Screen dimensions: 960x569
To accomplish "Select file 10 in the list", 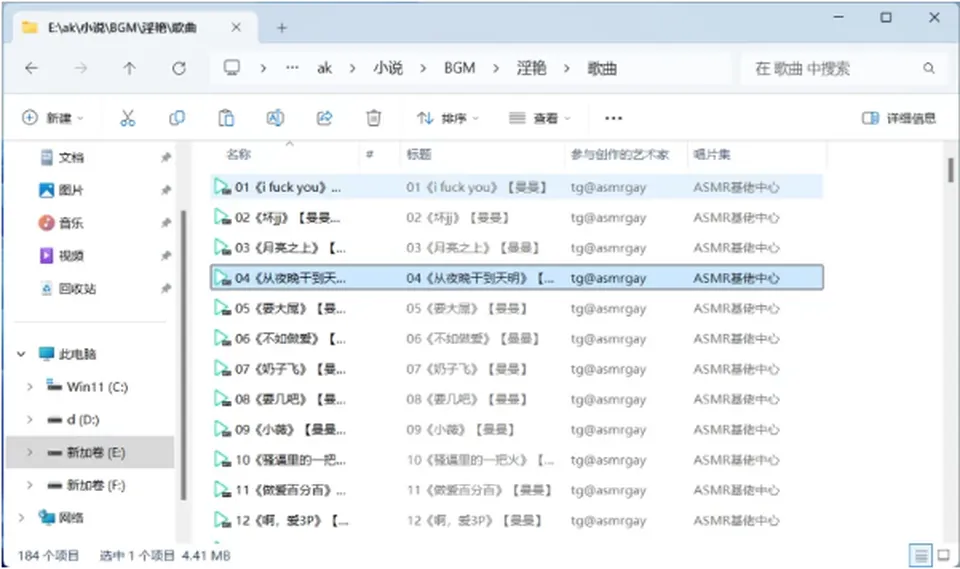I will pos(516,459).
